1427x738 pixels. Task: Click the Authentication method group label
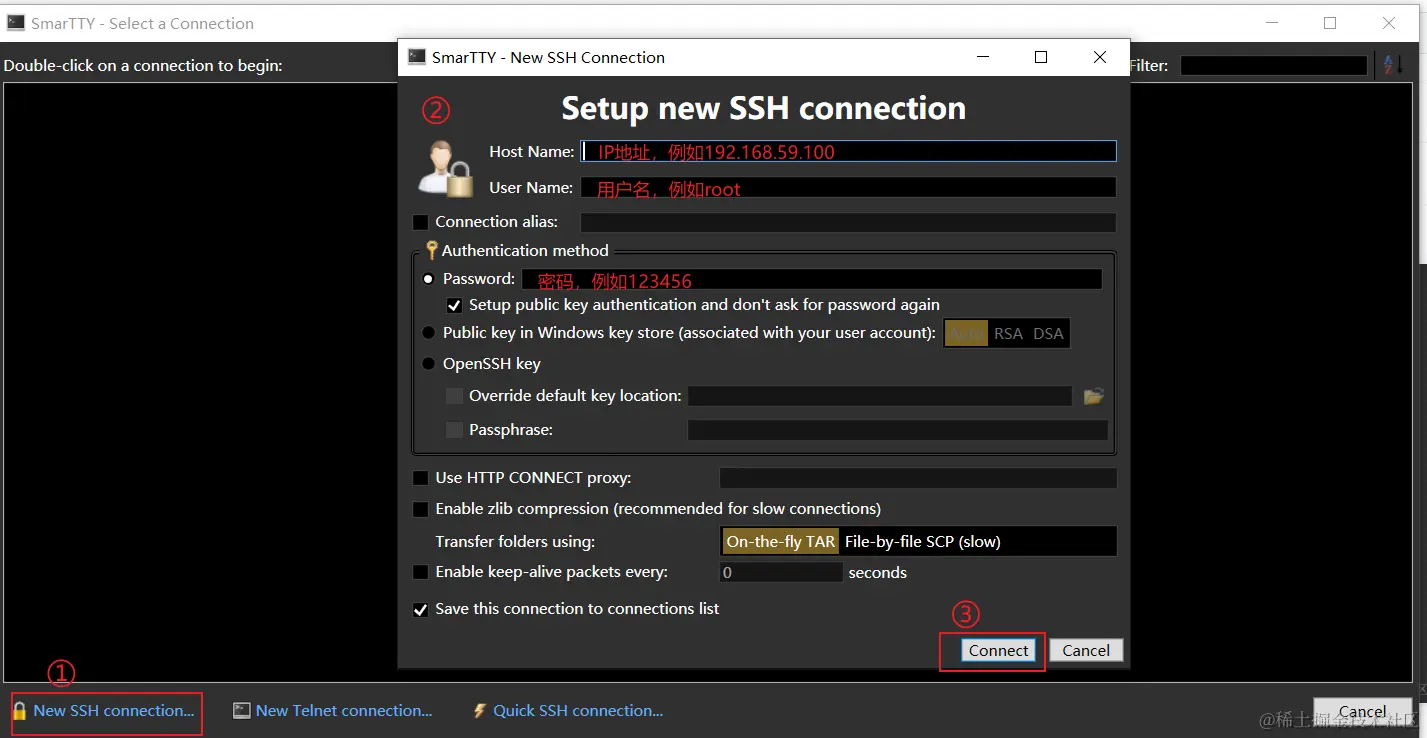pyautogui.click(x=525, y=251)
